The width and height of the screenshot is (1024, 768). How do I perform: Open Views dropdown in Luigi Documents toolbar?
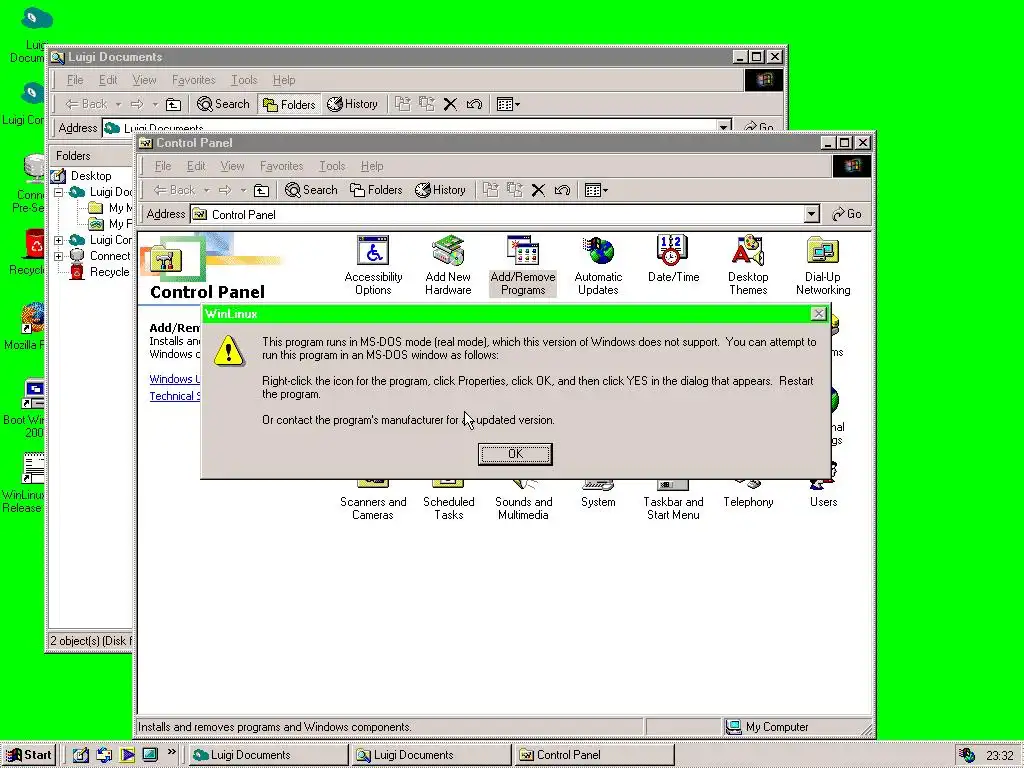click(508, 104)
